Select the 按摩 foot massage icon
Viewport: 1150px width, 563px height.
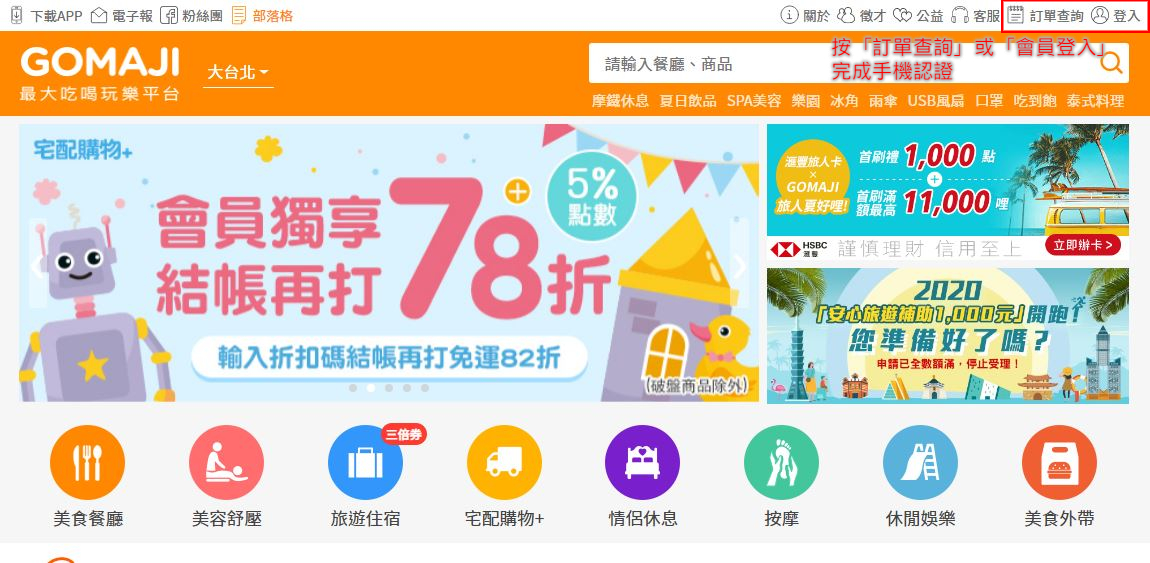(781, 463)
